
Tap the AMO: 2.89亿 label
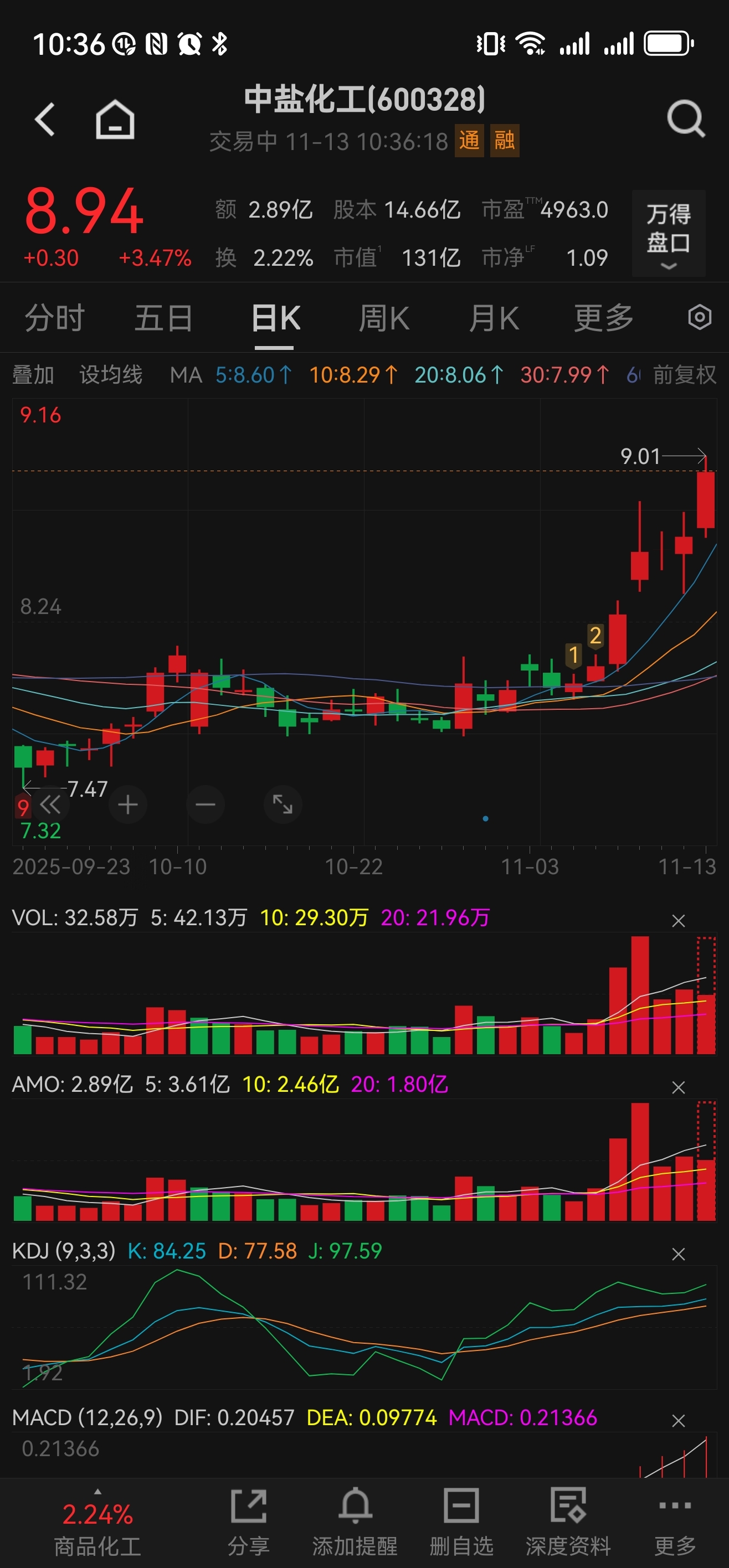73,1084
